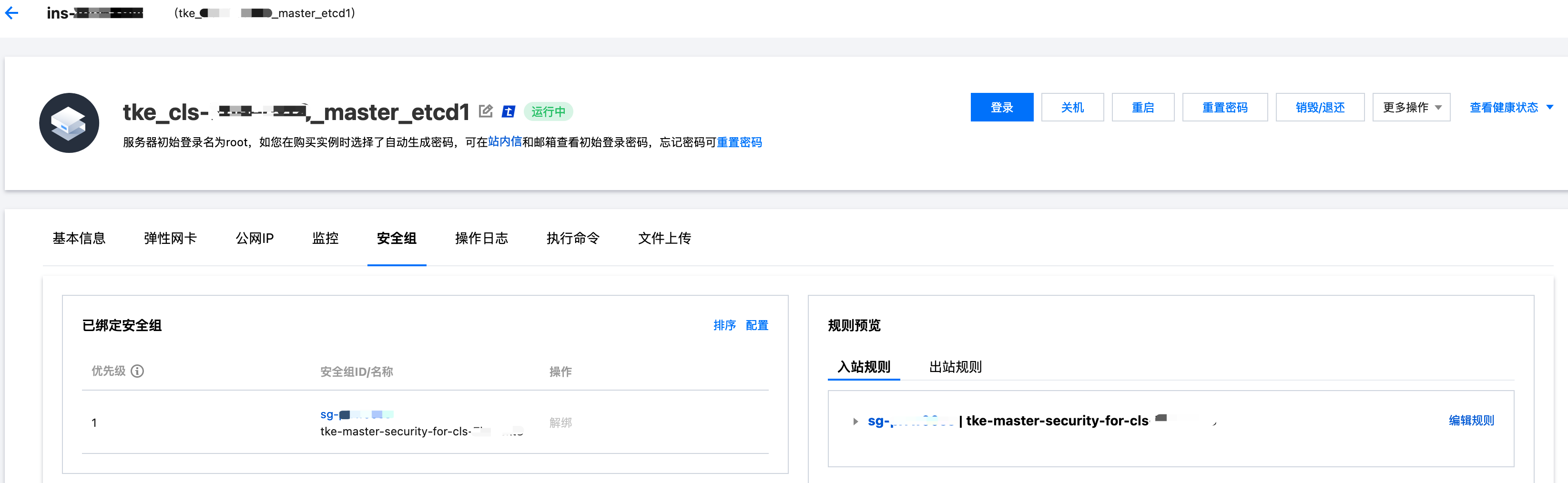Open the 执行命令 tab
1568x483 pixels.
[573, 239]
